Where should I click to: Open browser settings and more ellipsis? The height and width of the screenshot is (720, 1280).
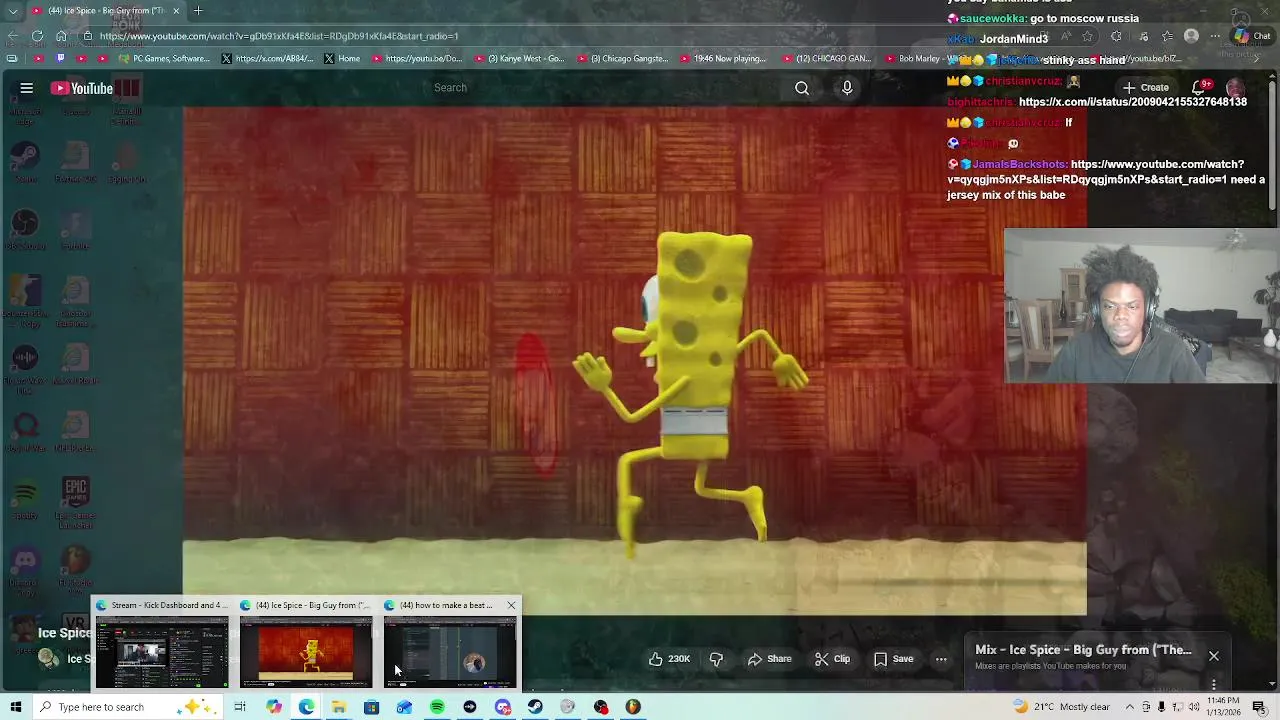coord(1217,36)
